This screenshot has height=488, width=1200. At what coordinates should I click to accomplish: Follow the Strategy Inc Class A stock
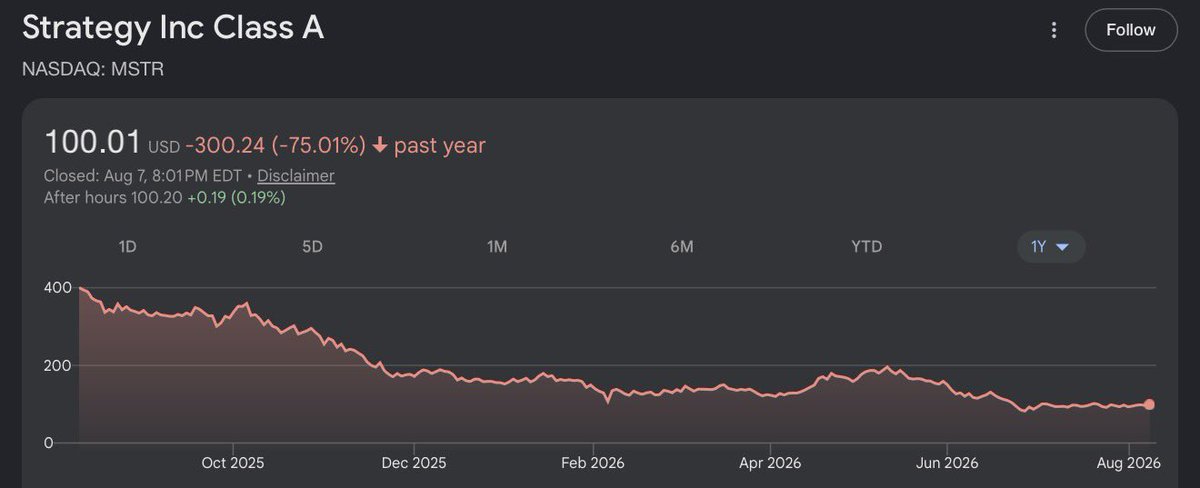pos(1130,30)
